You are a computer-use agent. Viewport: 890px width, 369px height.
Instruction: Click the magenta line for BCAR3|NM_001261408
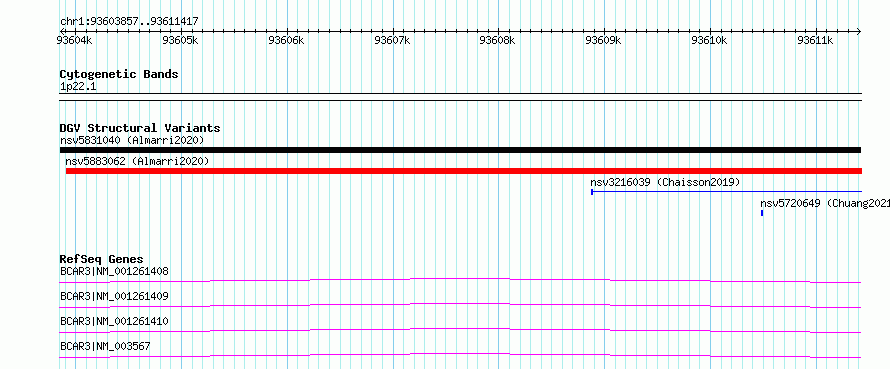(460, 280)
